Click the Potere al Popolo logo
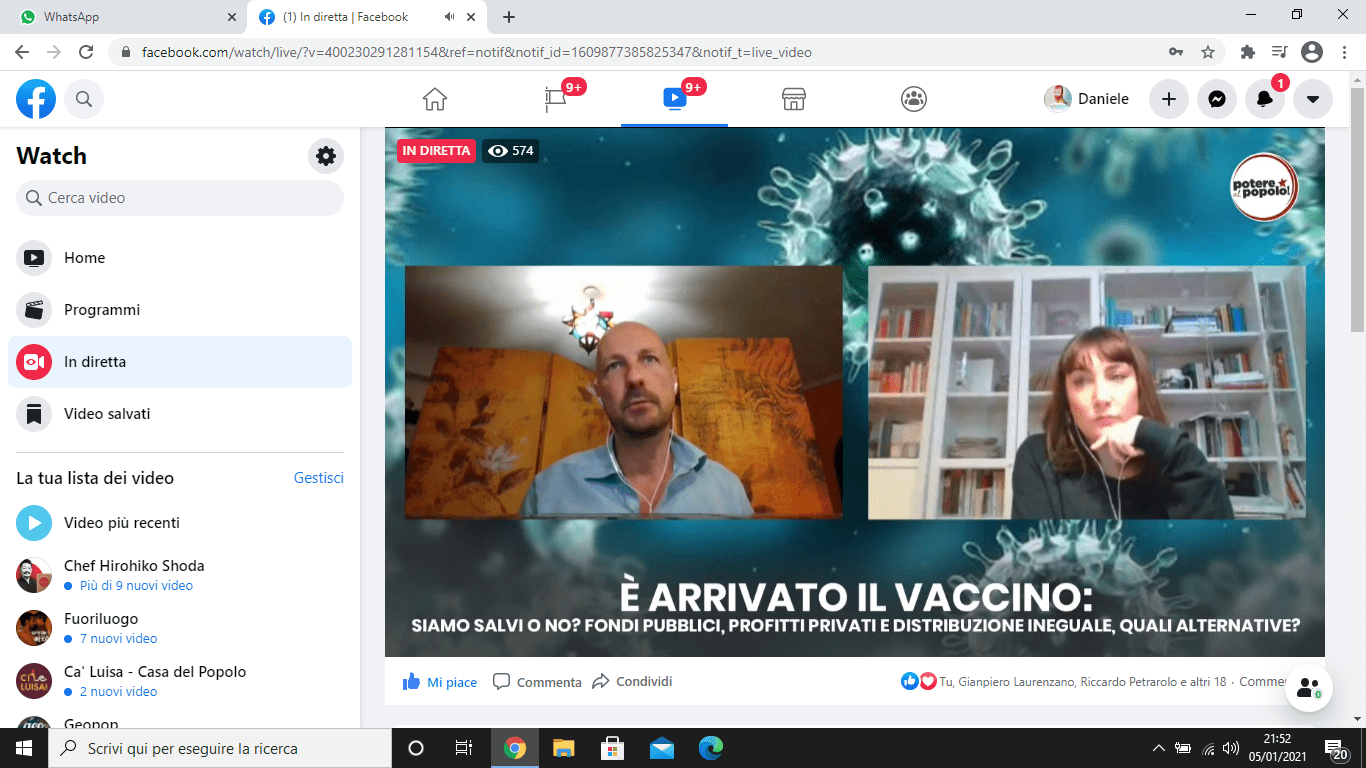Image resolution: width=1366 pixels, height=768 pixels. click(x=1264, y=187)
